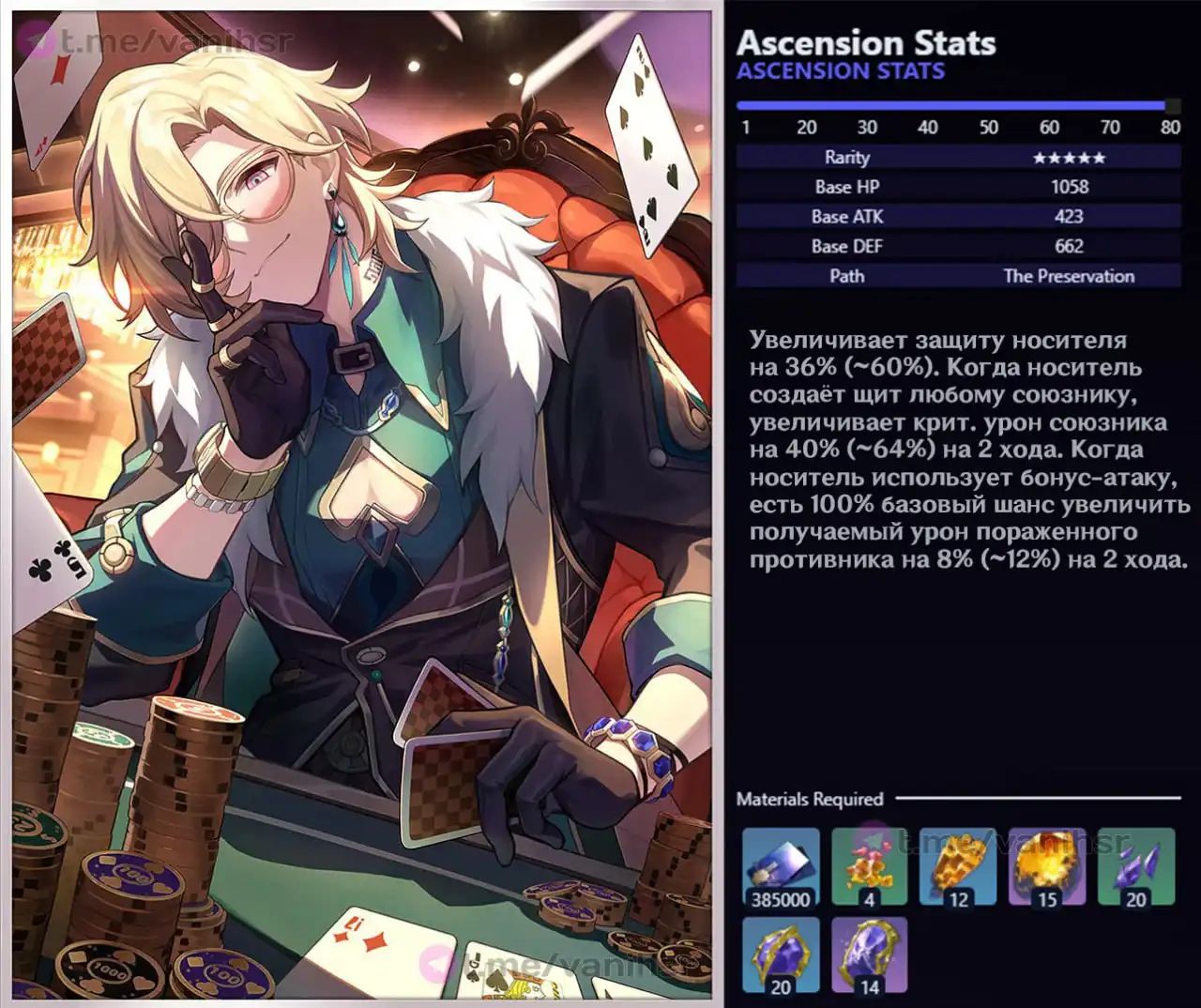Click the Base HP 1058 row
This screenshot has width=1201, height=1008.
[958, 187]
